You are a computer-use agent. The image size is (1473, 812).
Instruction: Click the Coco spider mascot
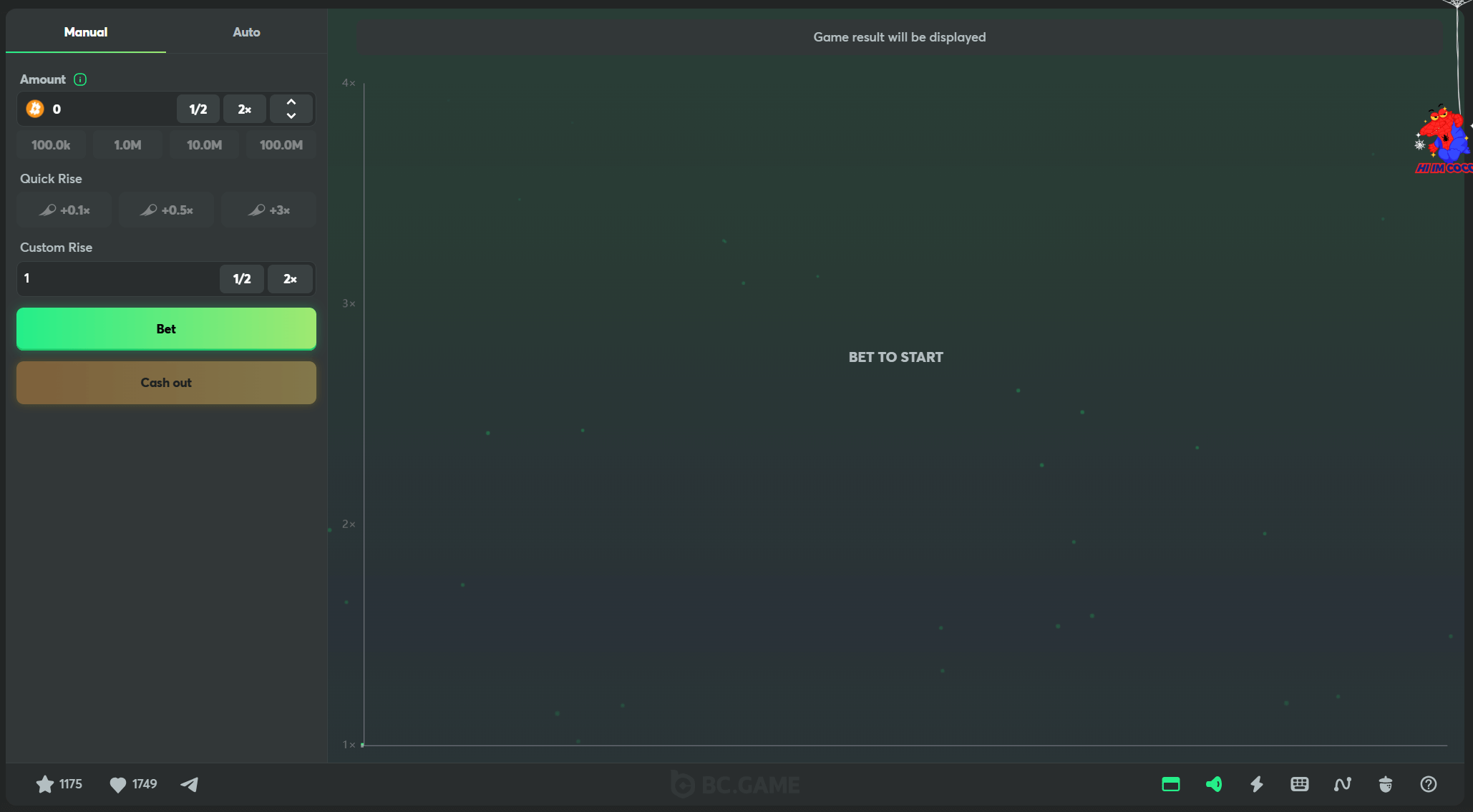pyautogui.click(x=1443, y=140)
